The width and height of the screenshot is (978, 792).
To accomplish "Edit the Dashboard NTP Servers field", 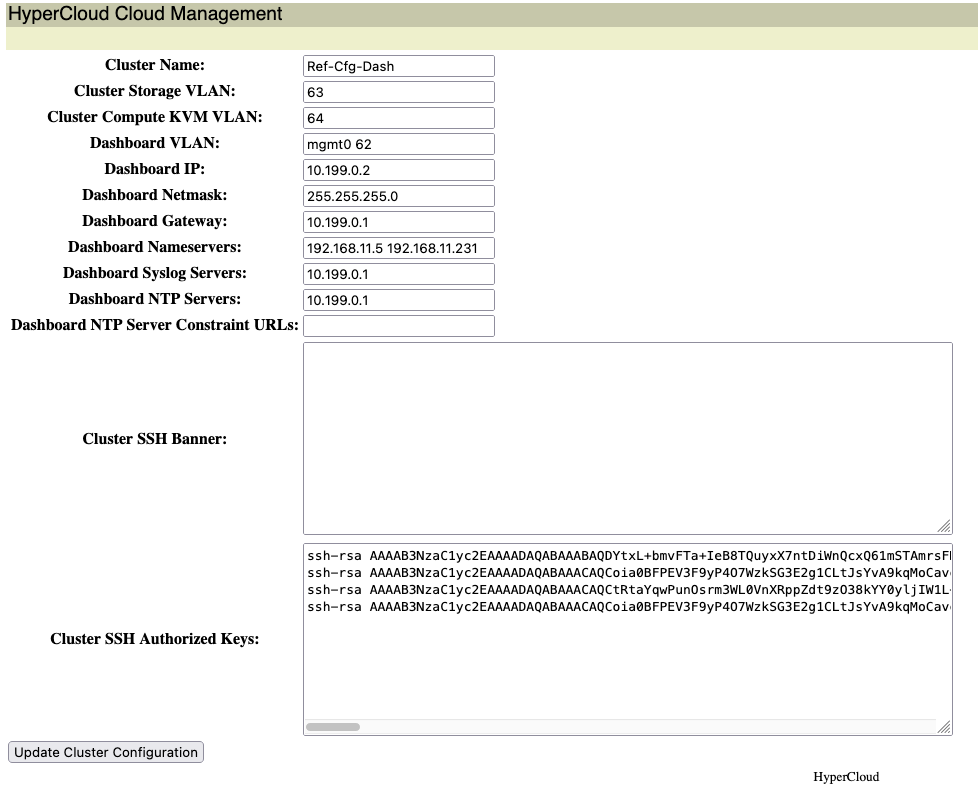I will pos(398,300).
